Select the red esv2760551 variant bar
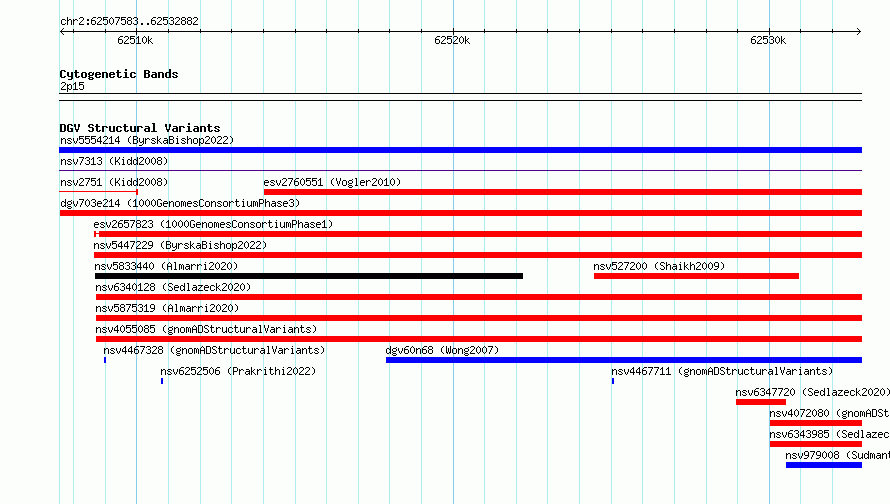Viewport: 890px width, 504px height. pos(562,192)
